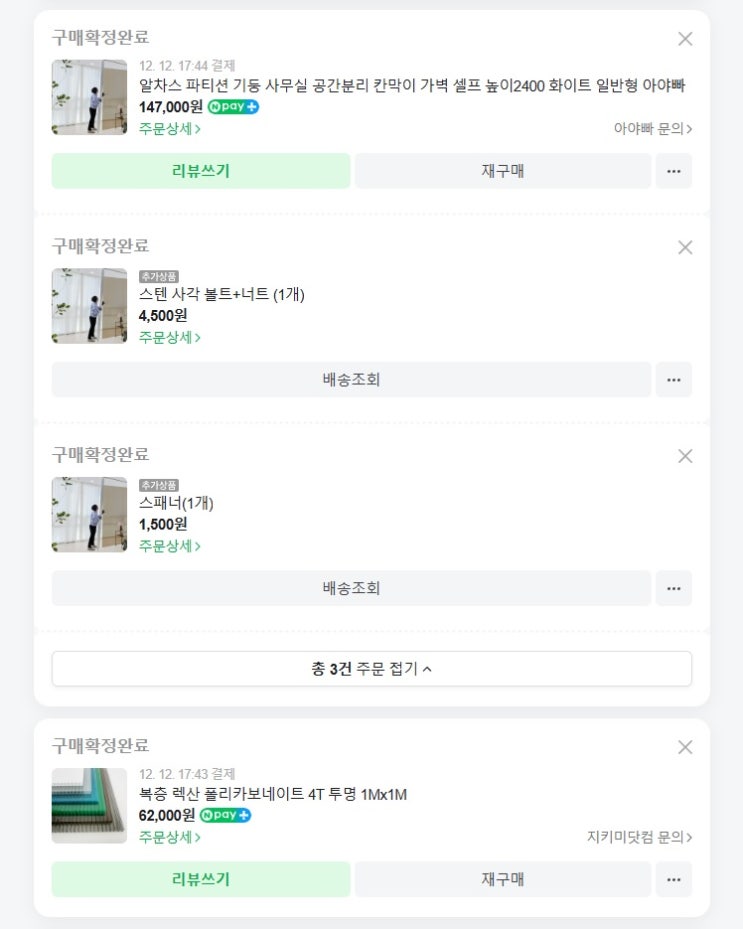Screen dimensions: 743x929
Task: Repurchase the 알차스 파티션 item
Action: click(x=503, y=171)
